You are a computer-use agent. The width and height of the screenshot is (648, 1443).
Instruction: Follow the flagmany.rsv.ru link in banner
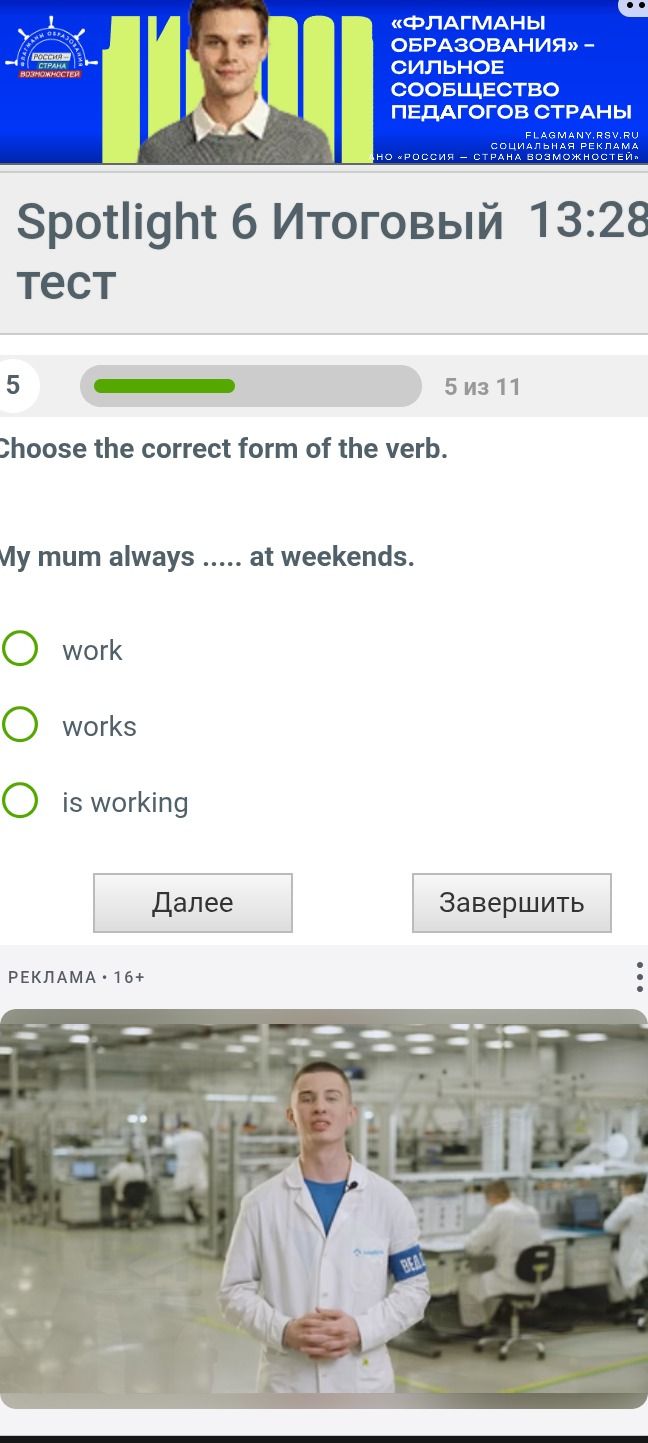(581, 134)
